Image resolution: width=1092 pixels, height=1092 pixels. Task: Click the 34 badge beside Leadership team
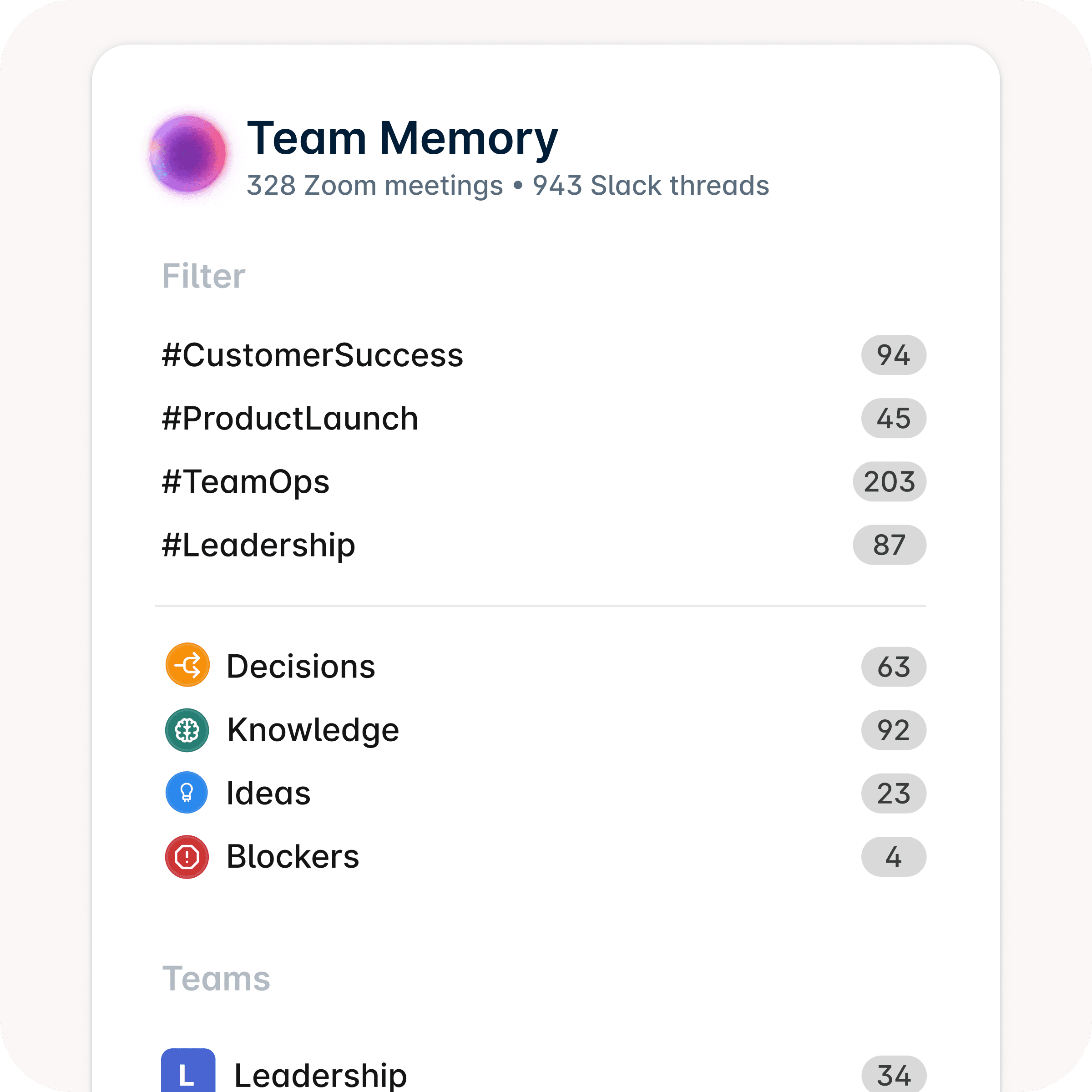pos(894,1074)
